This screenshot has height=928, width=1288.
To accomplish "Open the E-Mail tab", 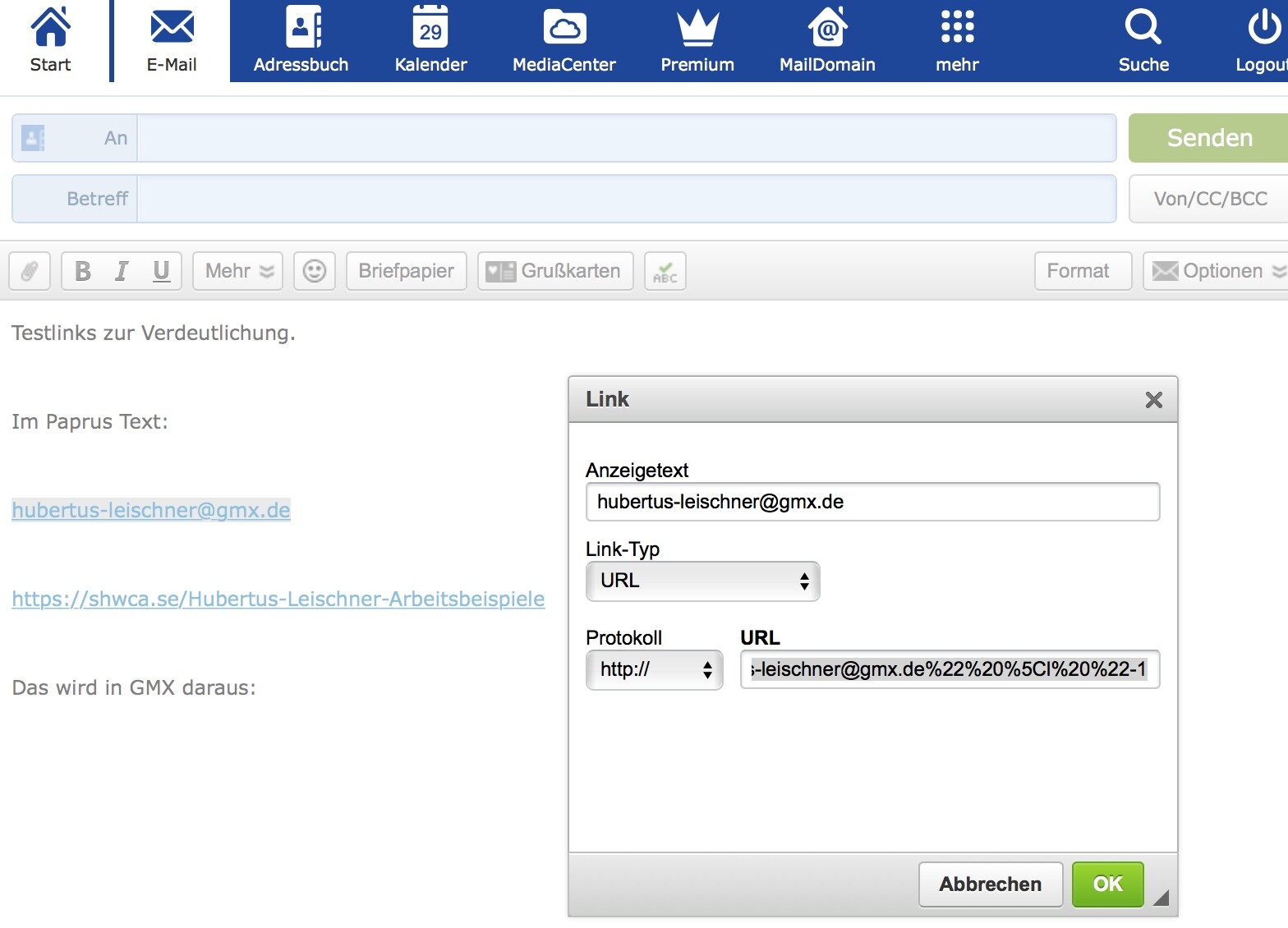I will [172, 40].
